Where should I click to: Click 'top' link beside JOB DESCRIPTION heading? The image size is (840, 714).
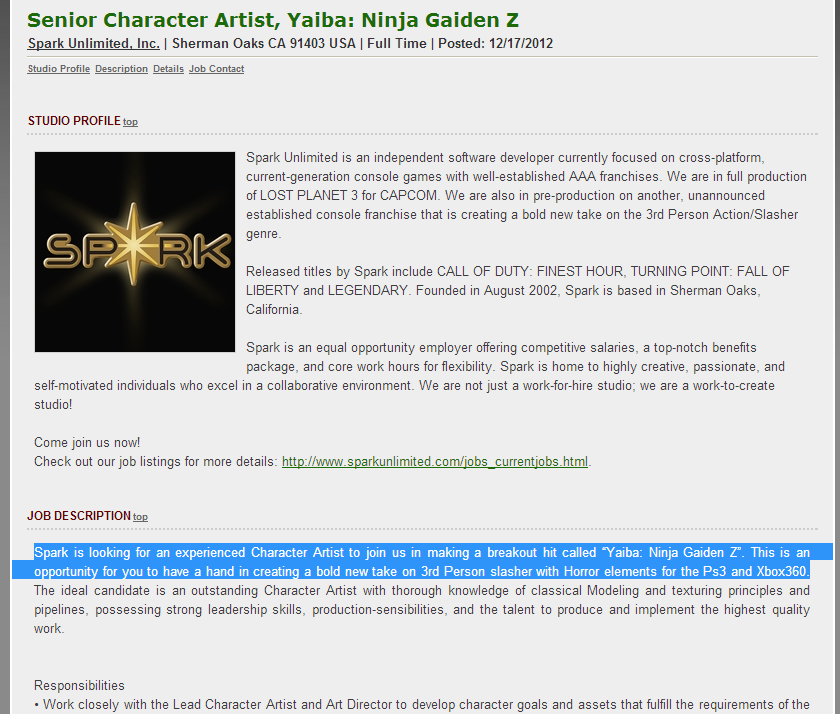[x=140, y=517]
